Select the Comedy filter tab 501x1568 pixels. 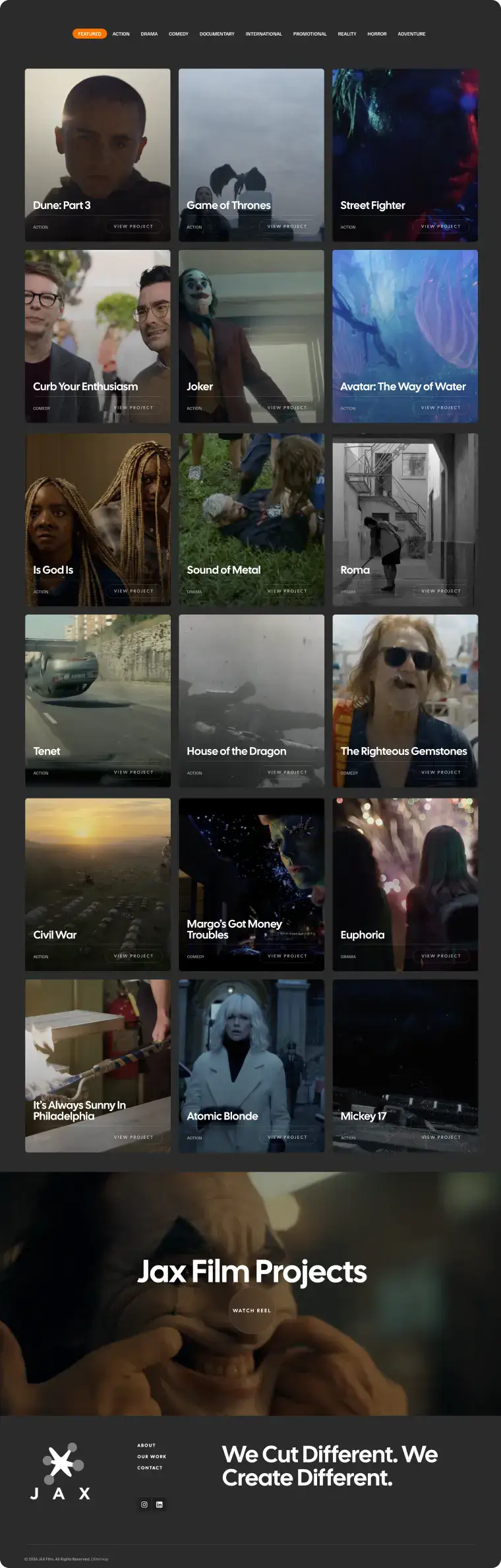coord(179,34)
